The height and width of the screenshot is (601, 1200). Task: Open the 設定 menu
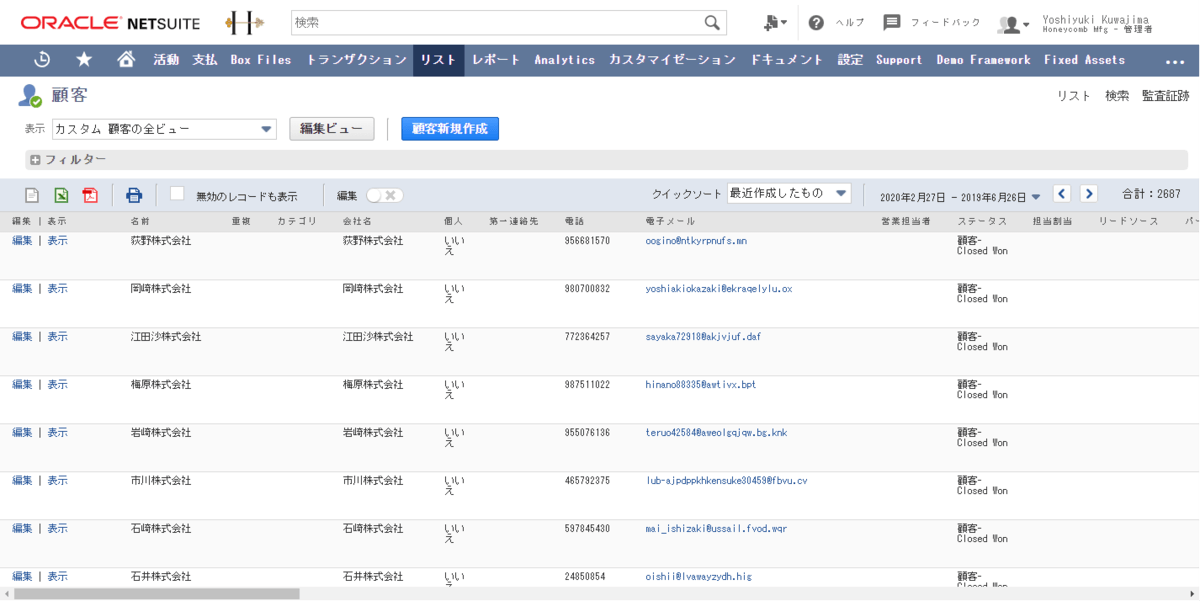[850, 60]
